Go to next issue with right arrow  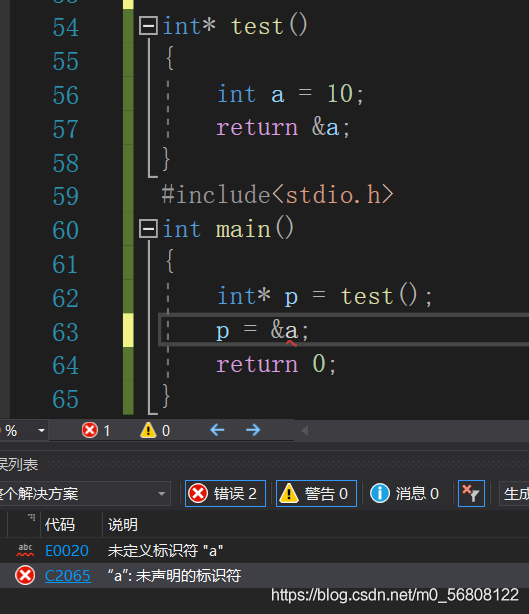click(x=253, y=430)
